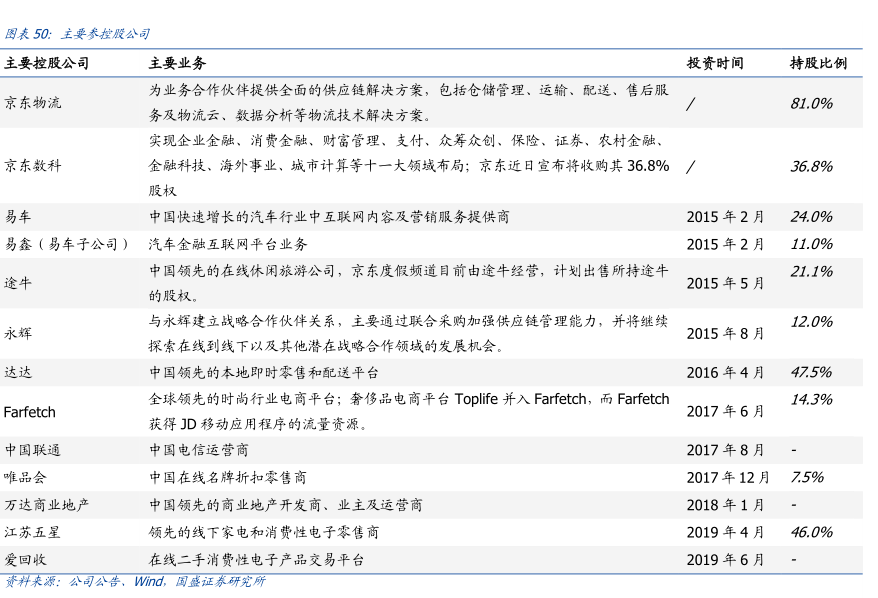Click the table title 图表 50: 主要参控股公司
The image size is (878, 598).
(77, 34)
